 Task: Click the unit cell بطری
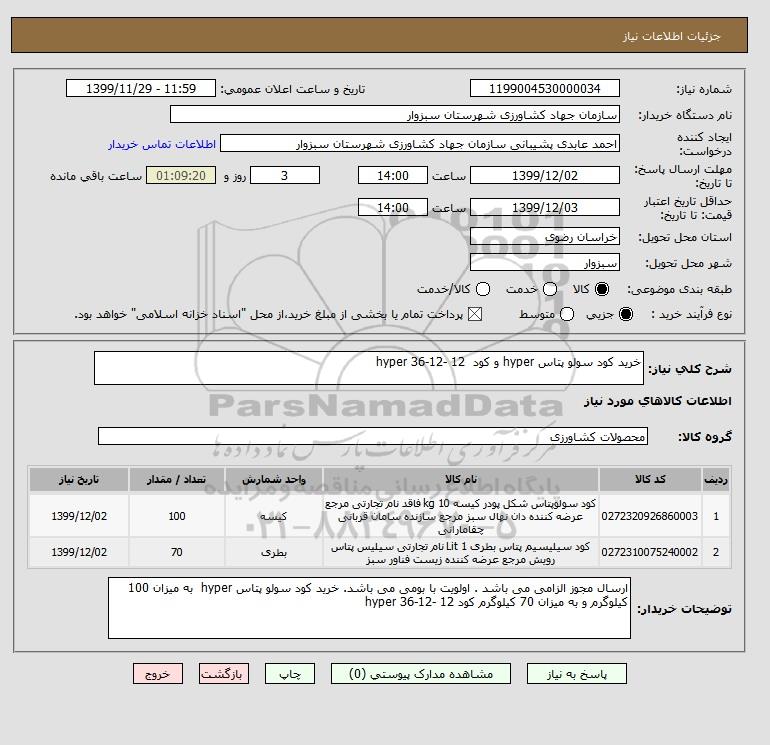(x=274, y=552)
